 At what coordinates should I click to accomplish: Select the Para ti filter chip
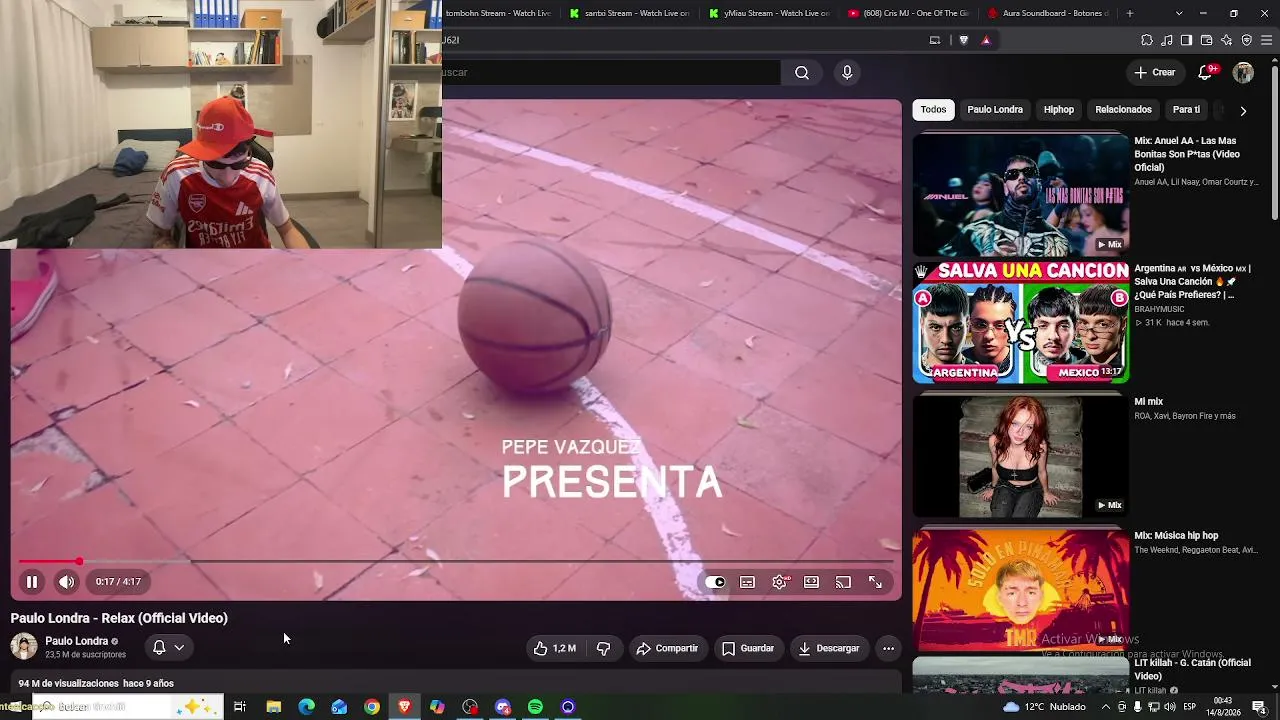point(1186,110)
